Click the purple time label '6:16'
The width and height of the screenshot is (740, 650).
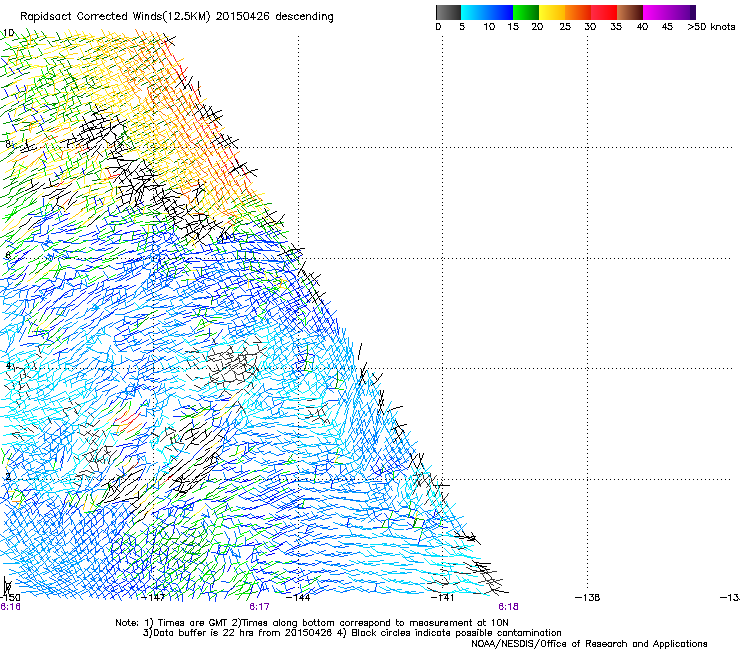(10, 607)
